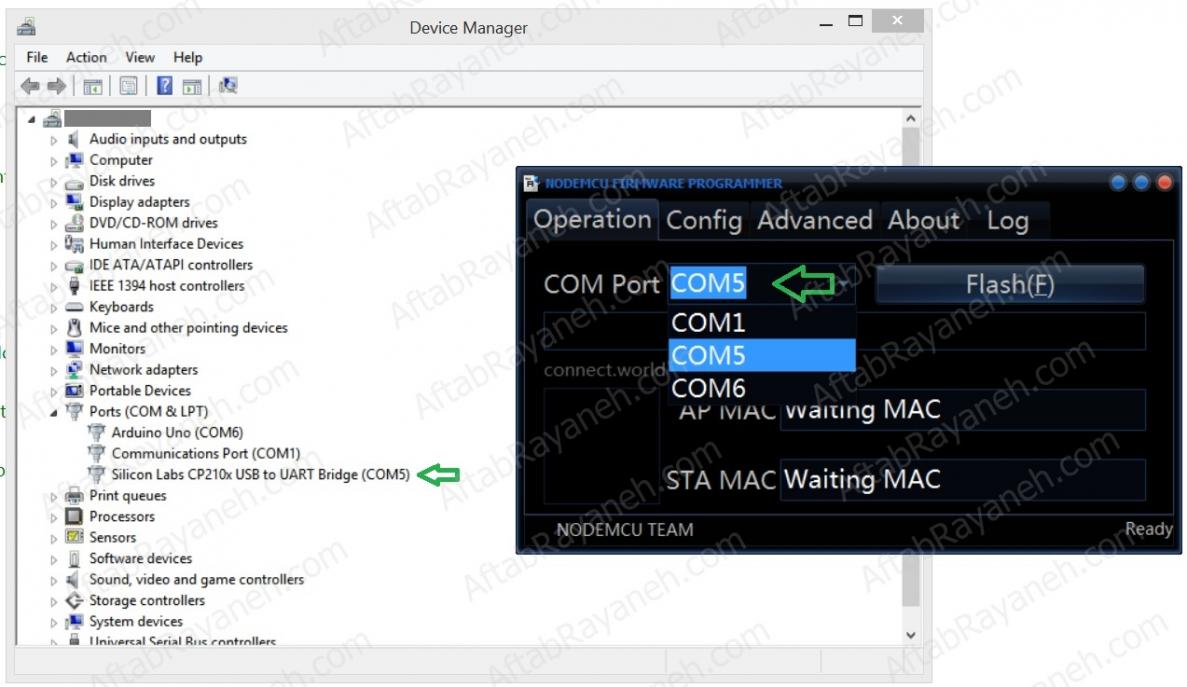Screen dimensions: 1187x687
Task: Choose COM1 from the COM Port list
Action: click(x=708, y=323)
